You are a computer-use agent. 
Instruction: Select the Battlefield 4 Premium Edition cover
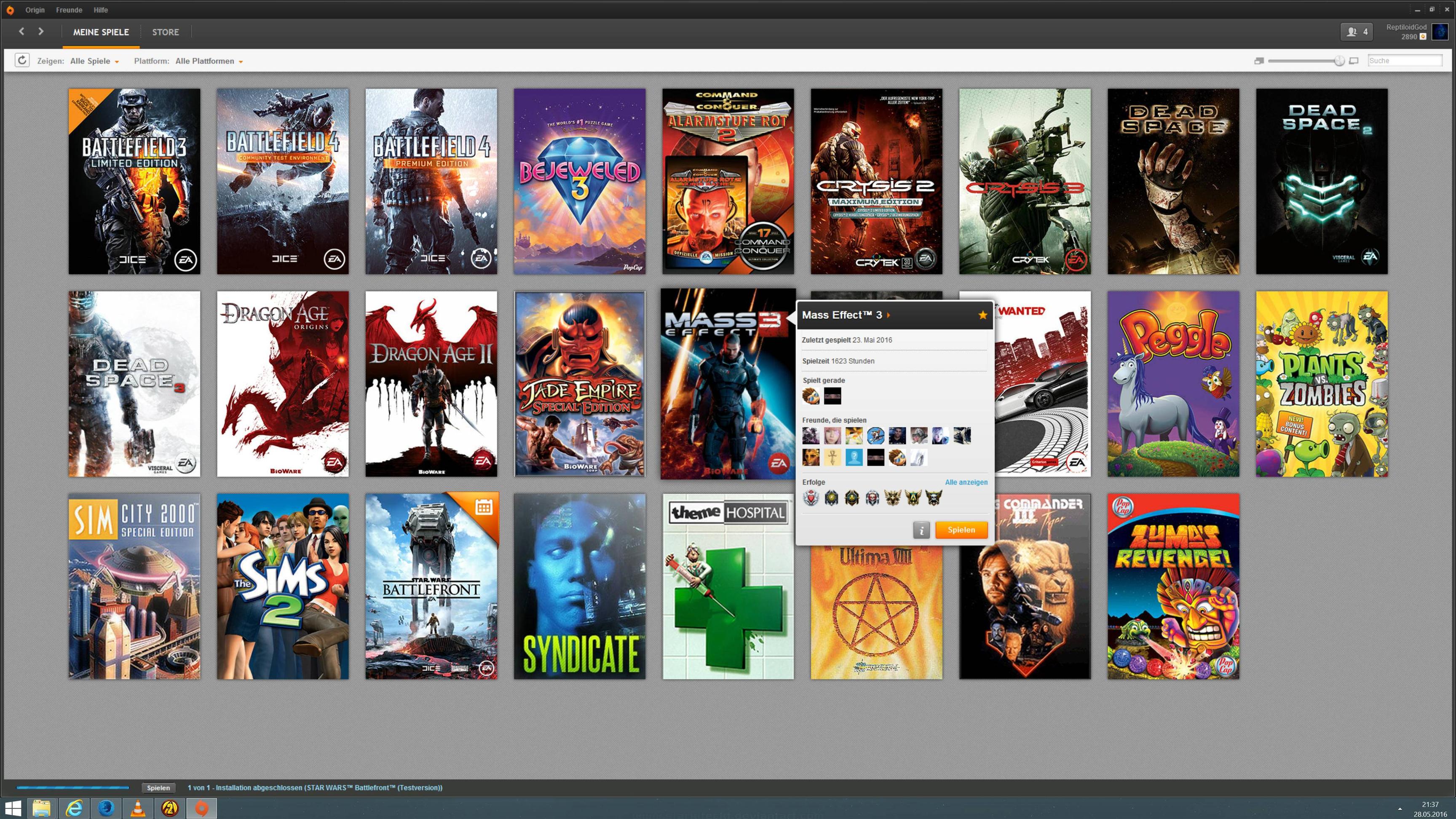pos(431,182)
